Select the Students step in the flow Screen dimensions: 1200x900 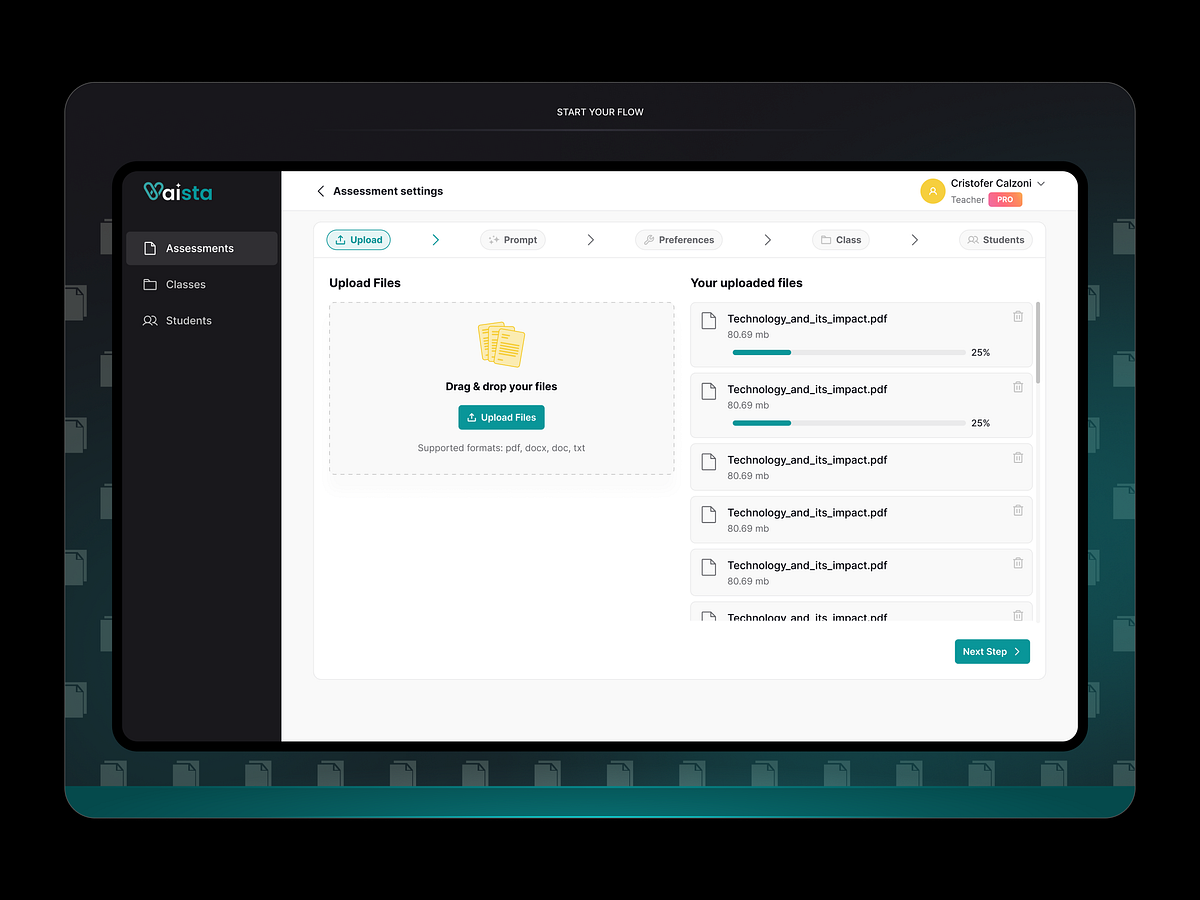pos(995,239)
